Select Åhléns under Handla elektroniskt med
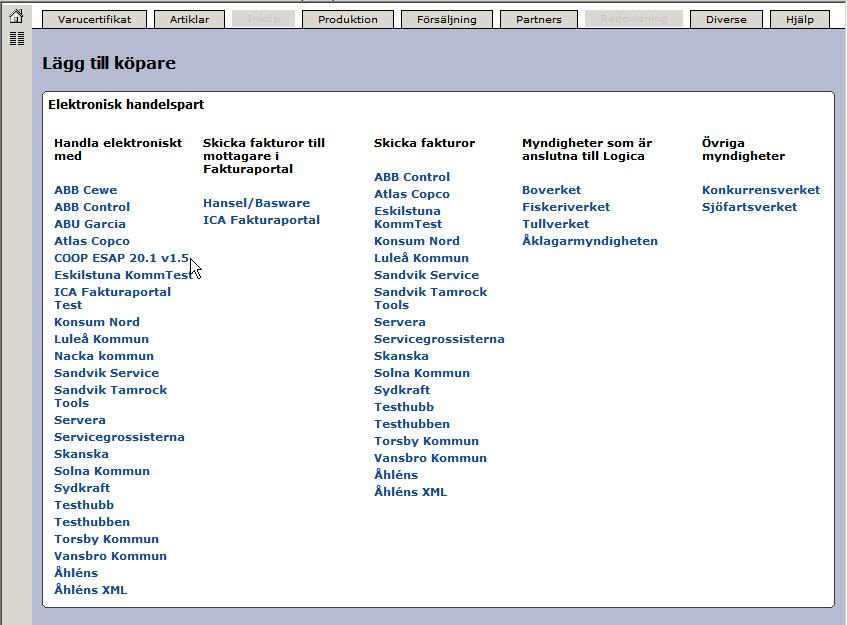Image resolution: width=848 pixels, height=625 pixels. (x=76, y=573)
